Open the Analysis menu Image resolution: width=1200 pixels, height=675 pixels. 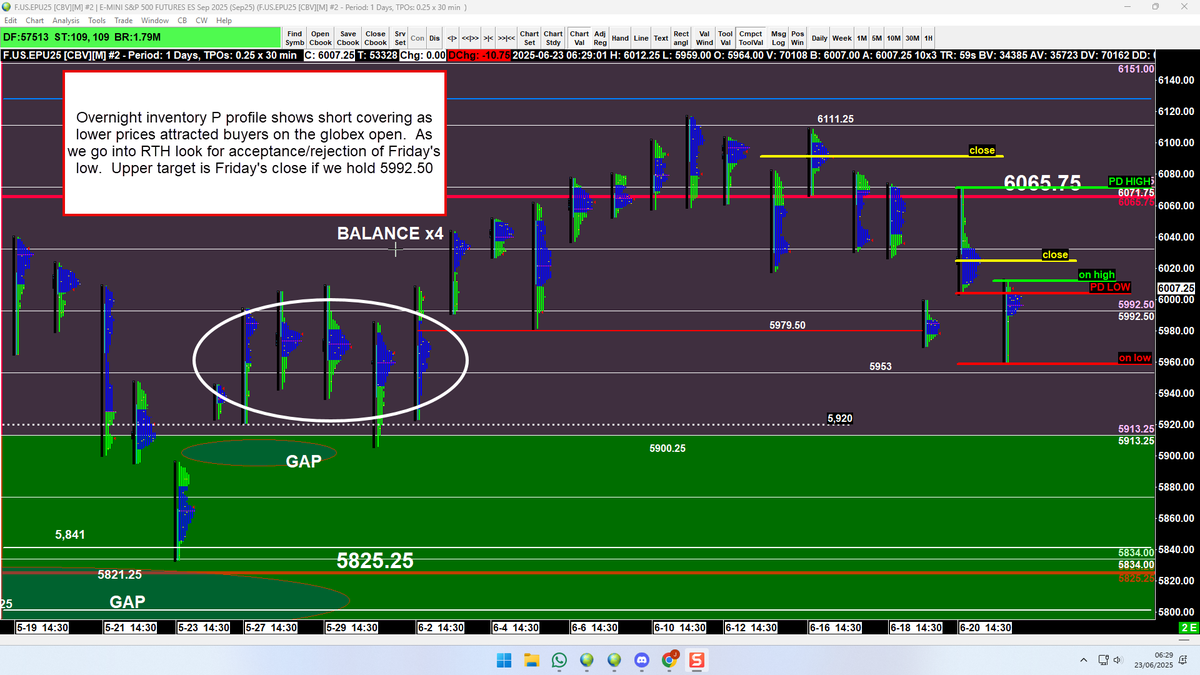tap(66, 20)
